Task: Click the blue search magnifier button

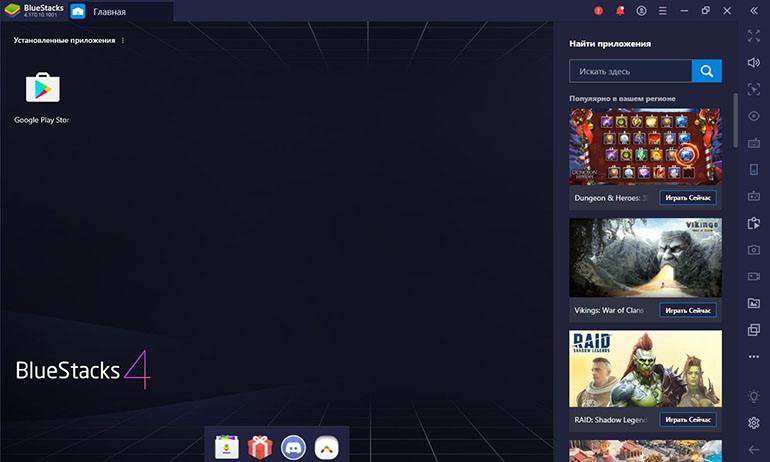Action: [x=707, y=71]
